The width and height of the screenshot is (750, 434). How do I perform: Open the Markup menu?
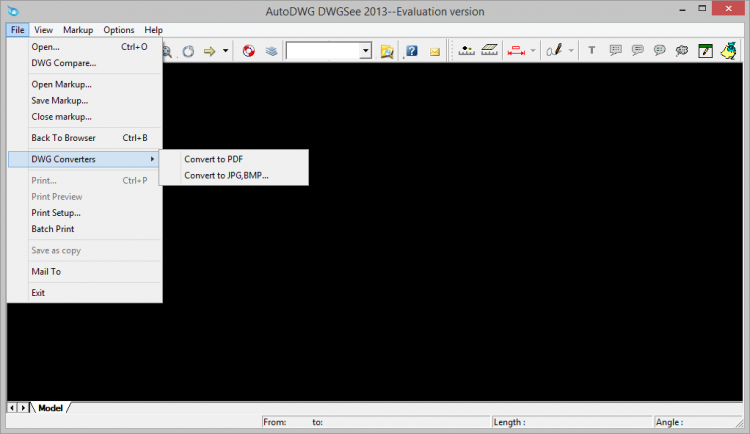[x=78, y=30]
